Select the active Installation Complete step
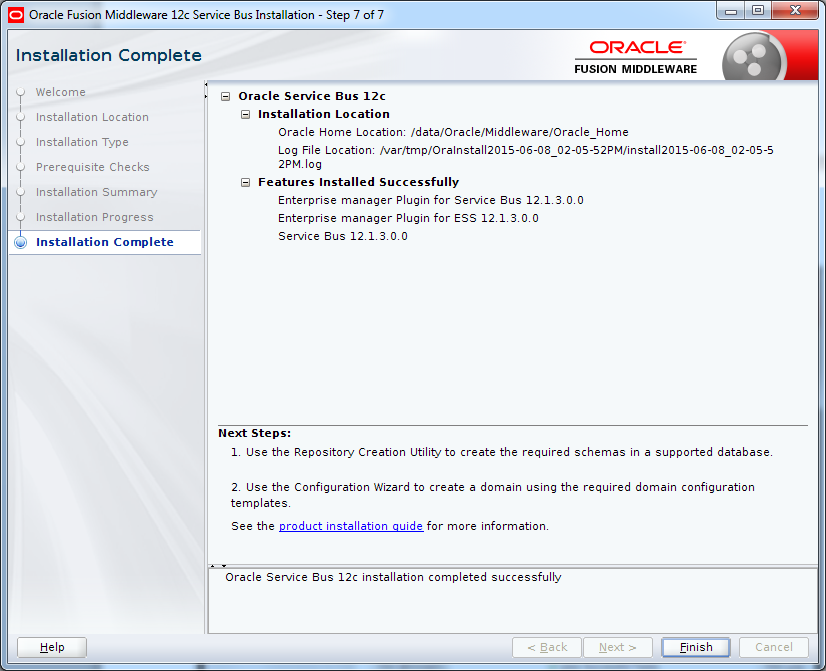Screen dimensions: 826x671 coord(104,242)
